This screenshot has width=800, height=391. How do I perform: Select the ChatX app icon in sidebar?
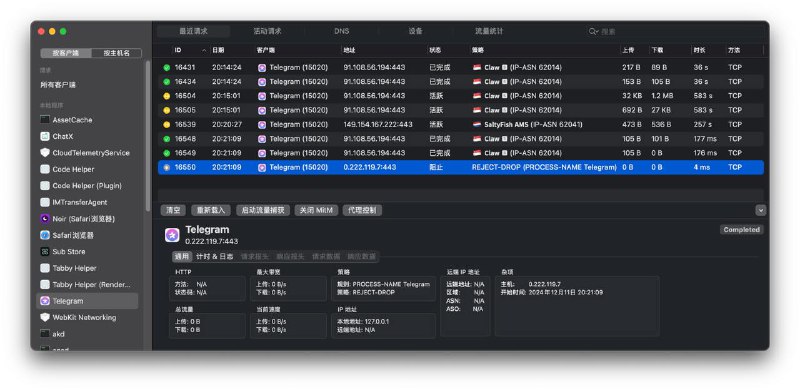pos(44,136)
